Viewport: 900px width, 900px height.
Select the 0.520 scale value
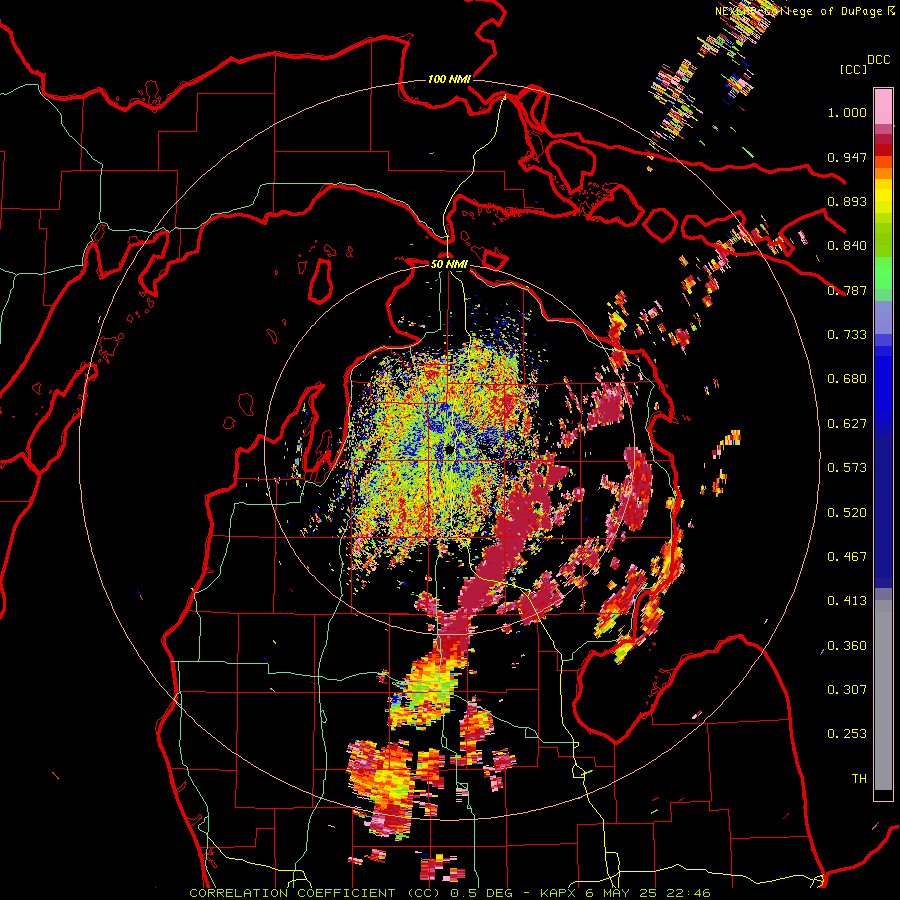point(847,513)
